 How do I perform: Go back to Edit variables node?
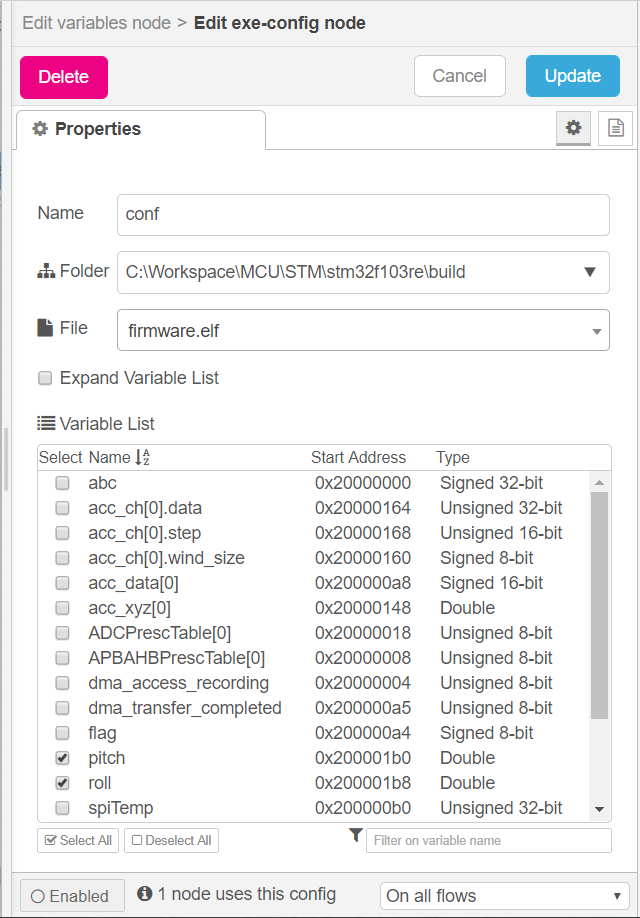[96, 22]
